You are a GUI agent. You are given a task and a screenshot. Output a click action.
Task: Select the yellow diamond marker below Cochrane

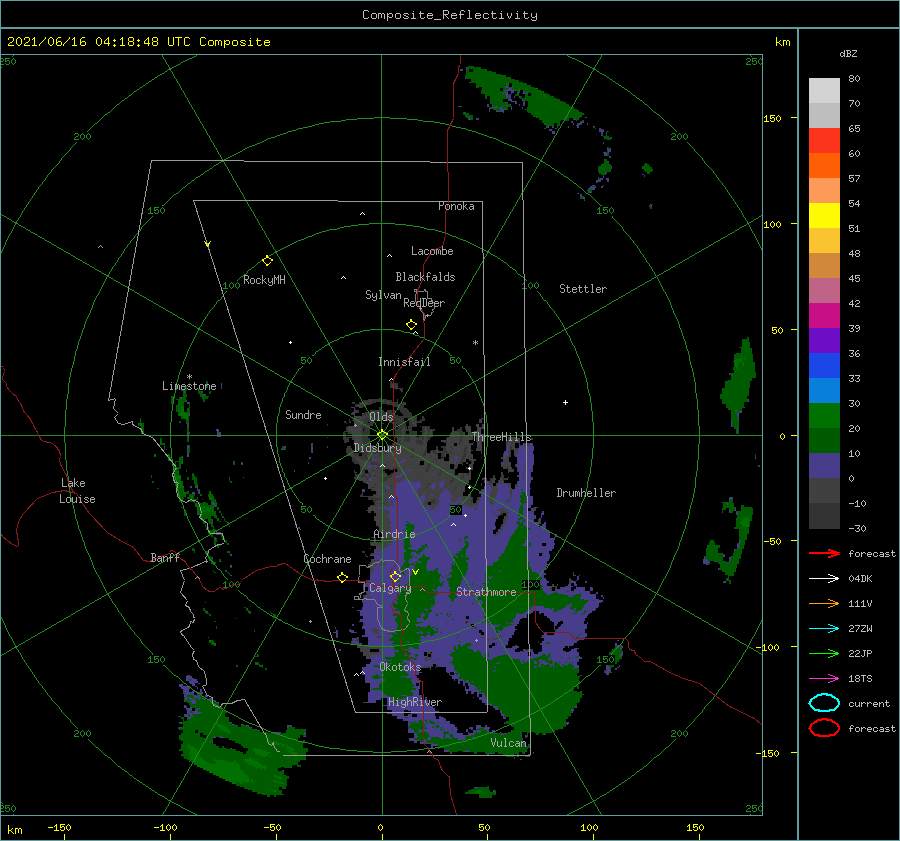[342, 577]
